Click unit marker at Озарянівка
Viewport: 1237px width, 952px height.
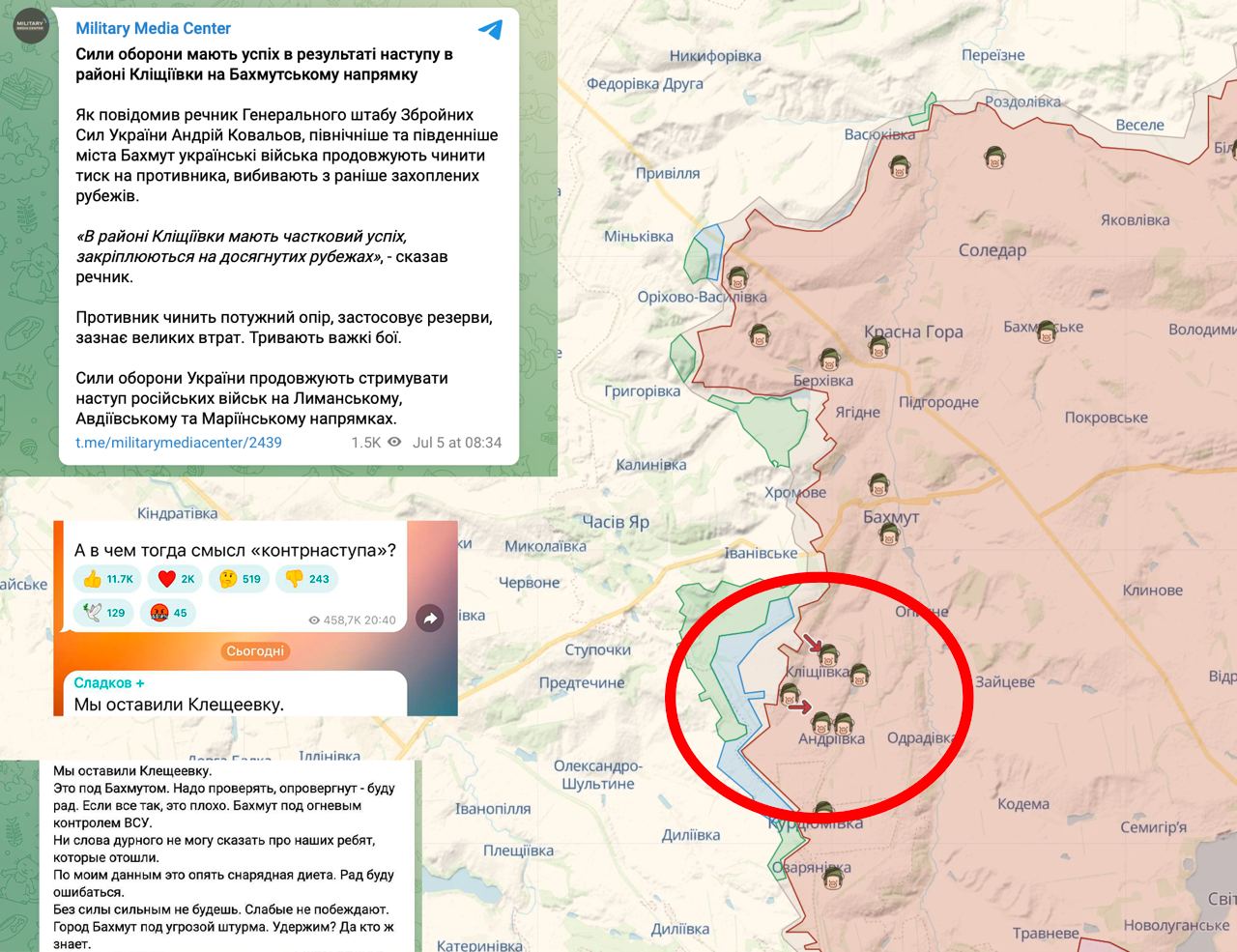829,880
